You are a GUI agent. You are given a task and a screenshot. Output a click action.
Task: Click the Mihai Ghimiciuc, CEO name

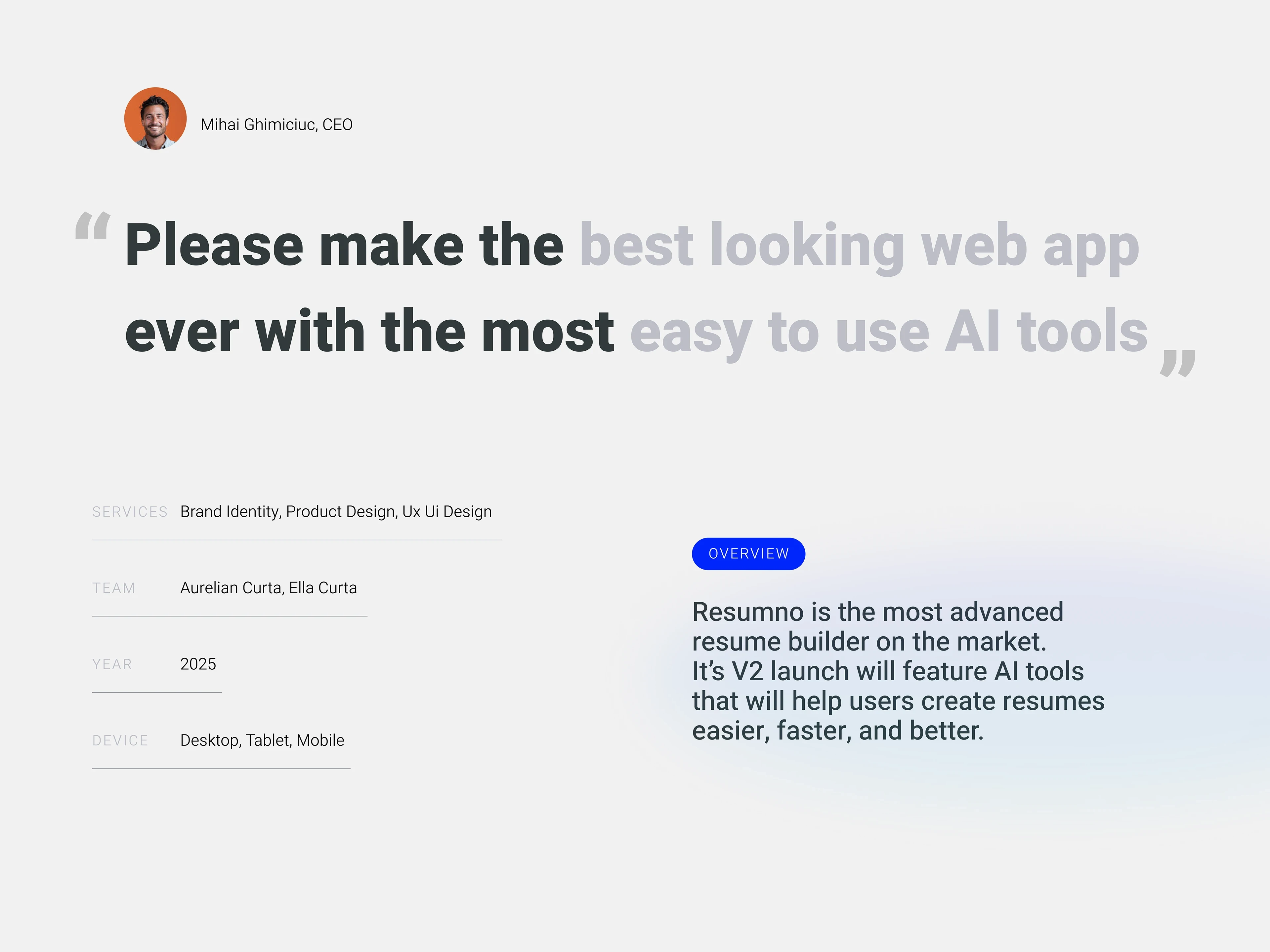pos(276,125)
